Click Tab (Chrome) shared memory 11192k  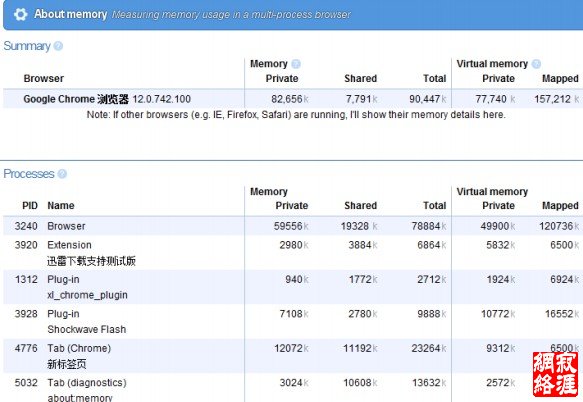pyautogui.click(x=360, y=348)
